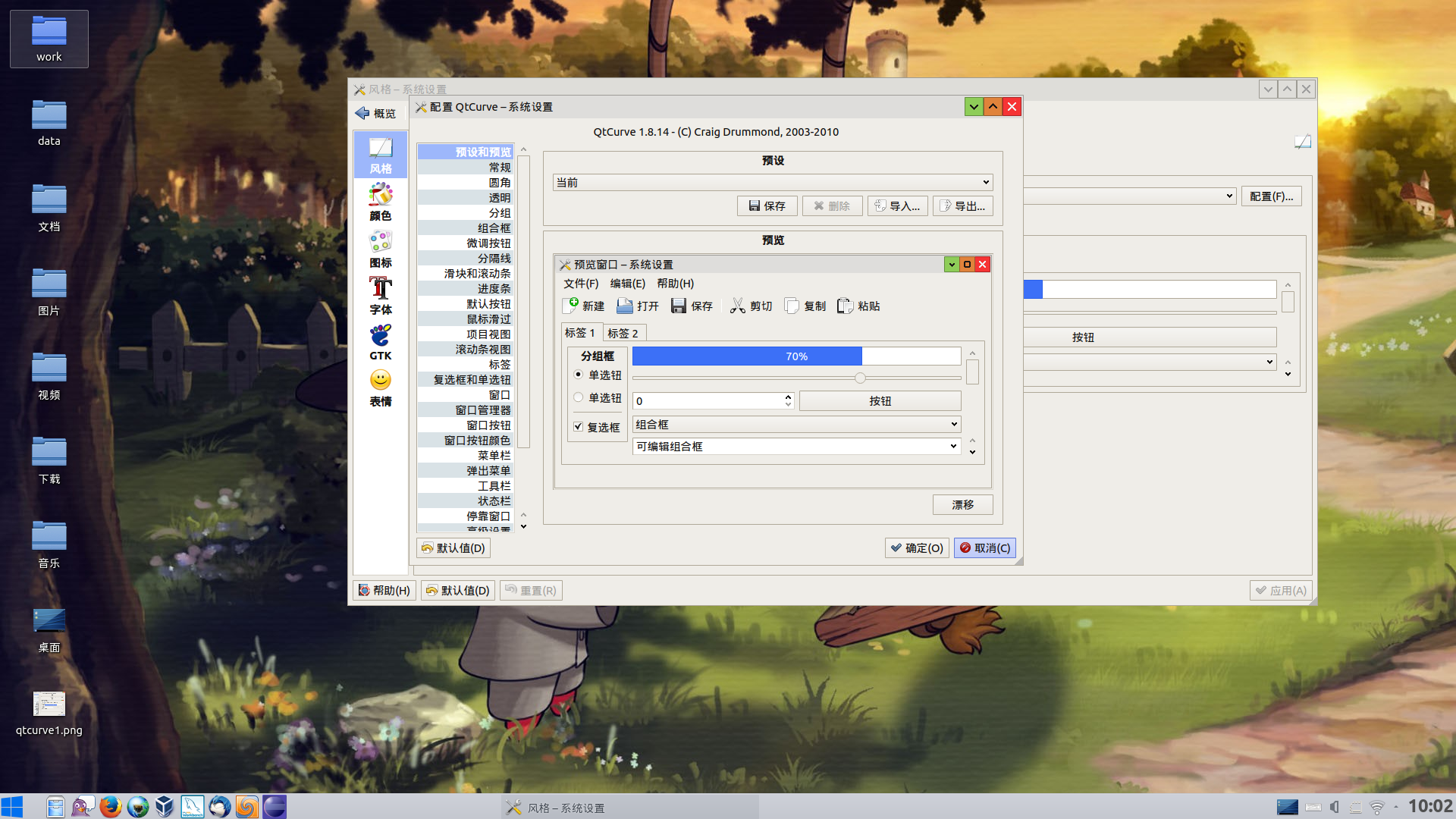Viewport: 1456px width, 819px height.
Task: Open 编辑(E) menu in preview window
Action: [628, 283]
